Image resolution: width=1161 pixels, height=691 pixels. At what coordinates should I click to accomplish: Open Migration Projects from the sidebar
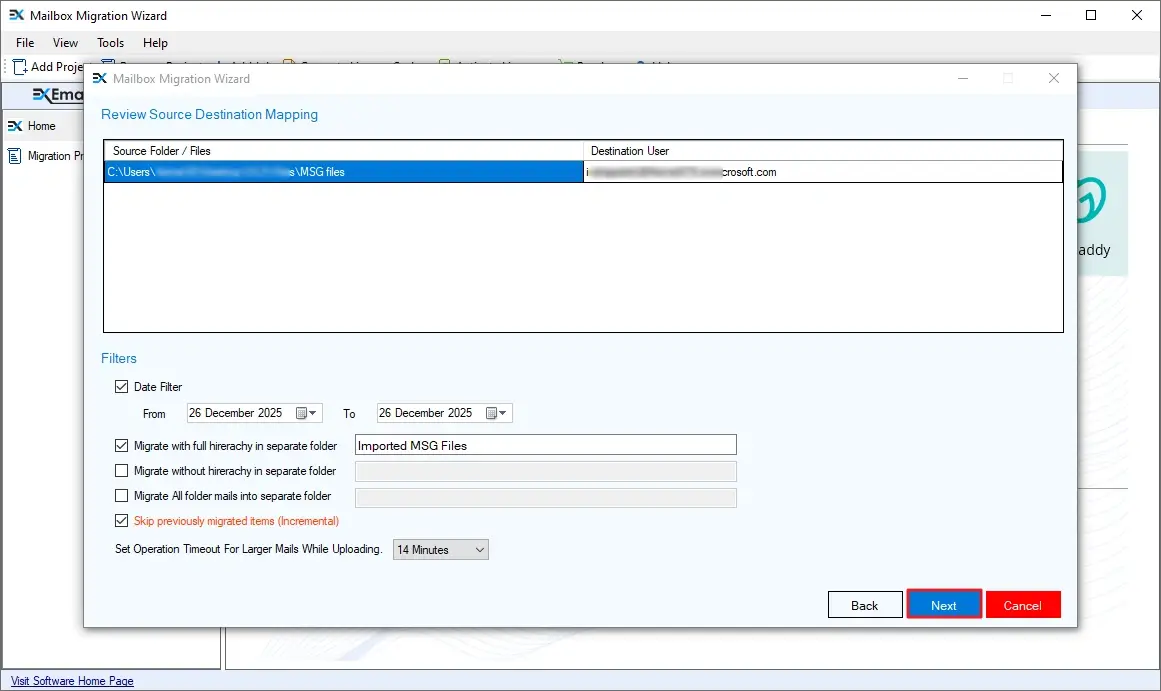pyautogui.click(x=14, y=155)
